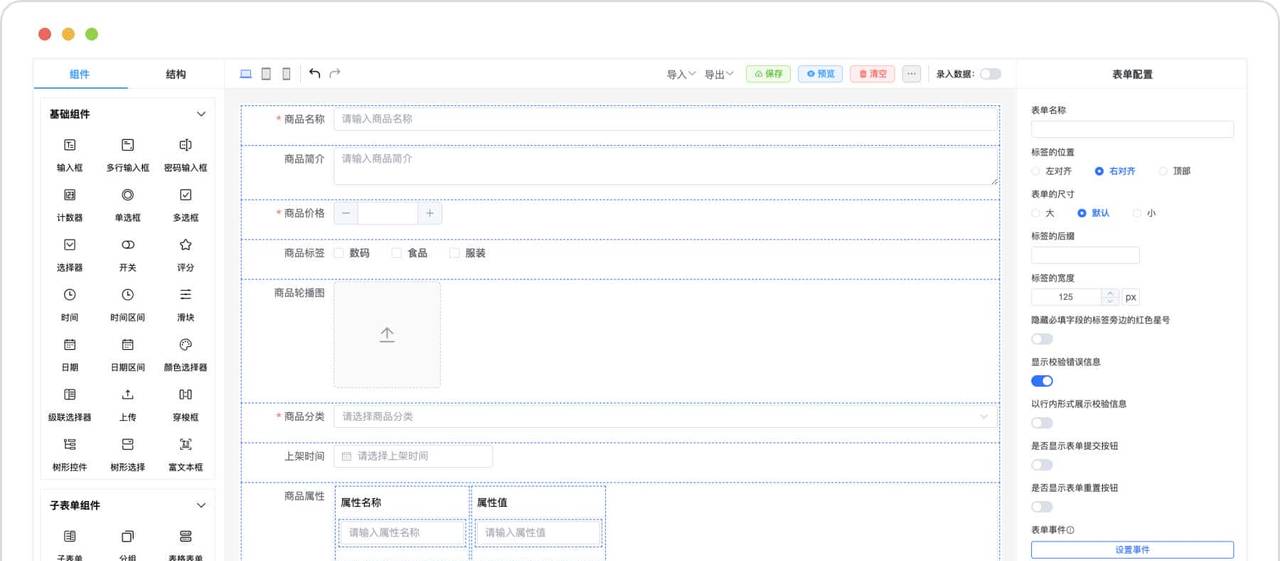Screen dimensions: 1280x561
Task: Open the more options ellipsis button
Action: (x=911, y=74)
